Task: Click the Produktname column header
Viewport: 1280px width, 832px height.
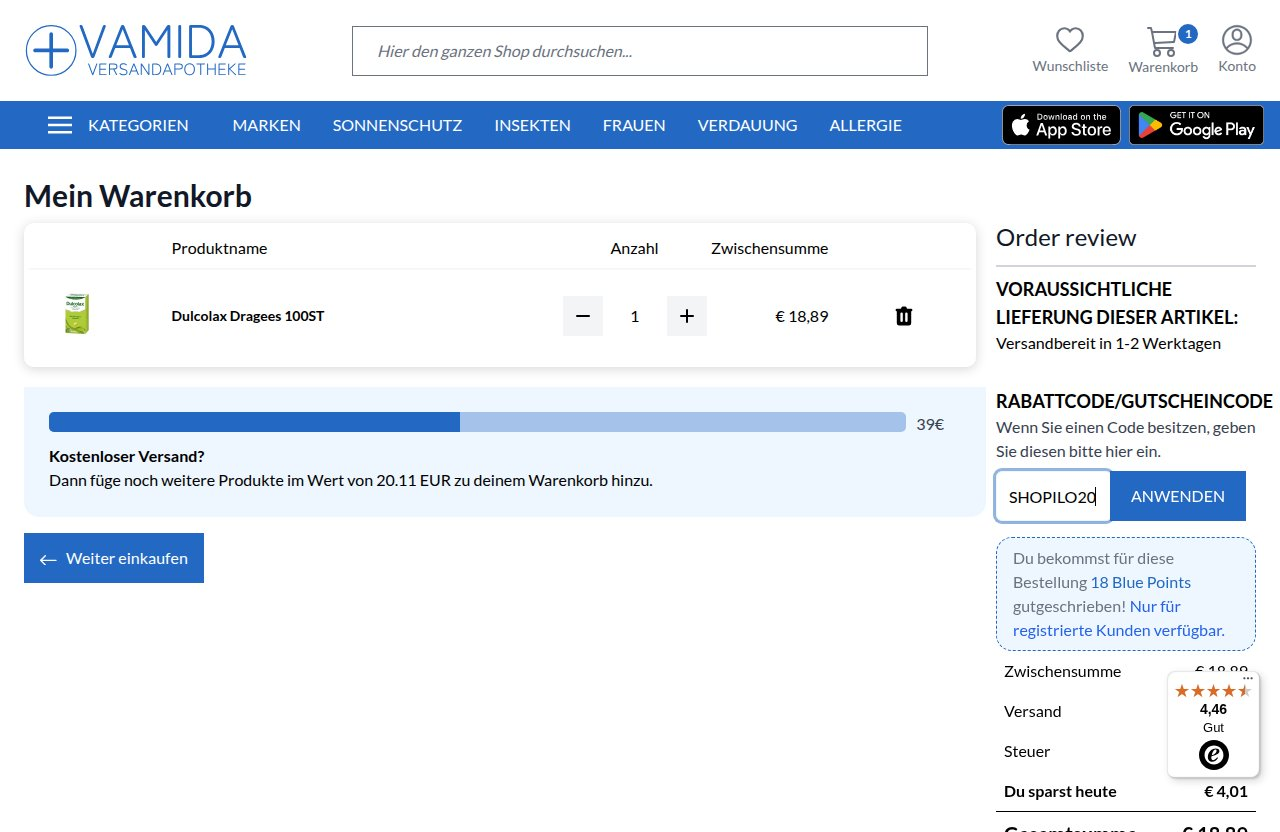Action: tap(219, 248)
